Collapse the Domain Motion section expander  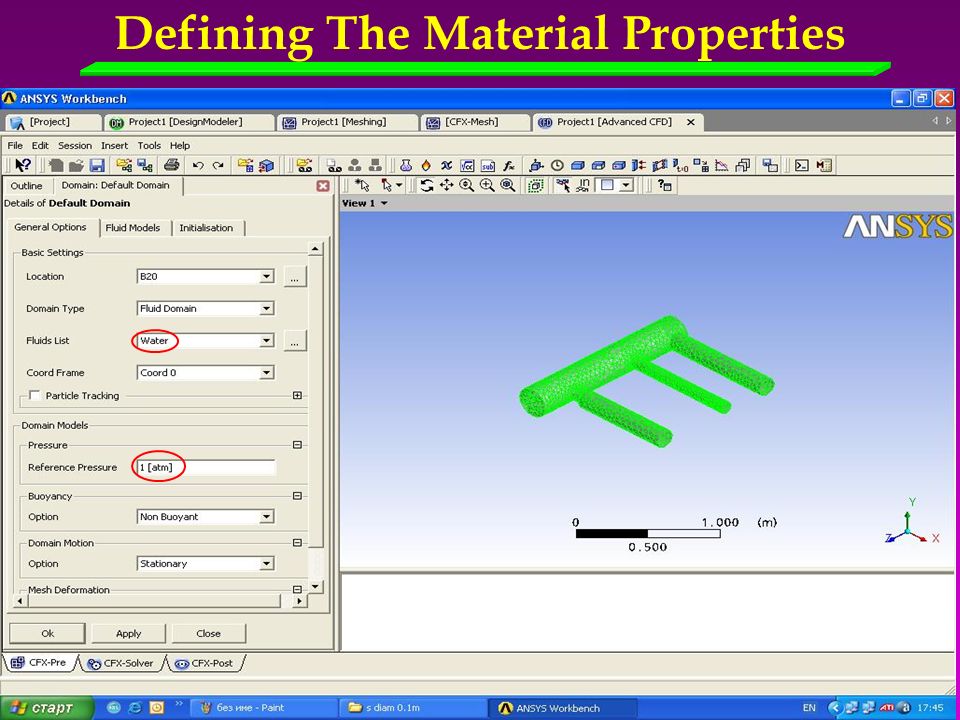[x=298, y=542]
